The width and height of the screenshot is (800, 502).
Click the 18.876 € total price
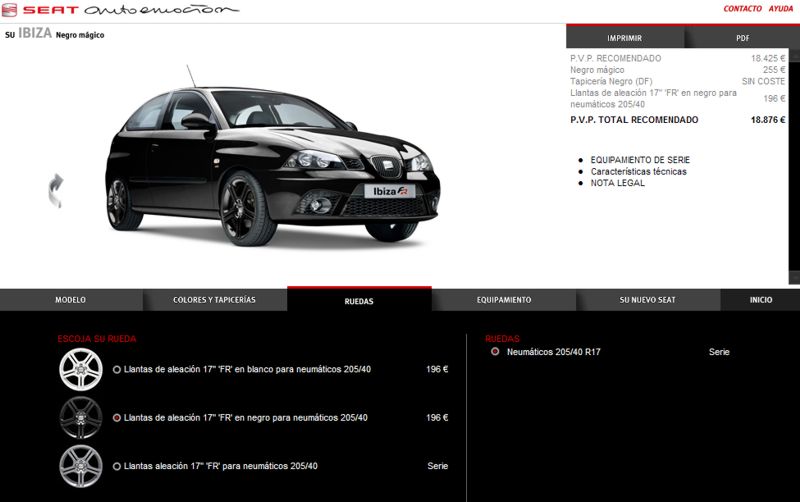768,120
